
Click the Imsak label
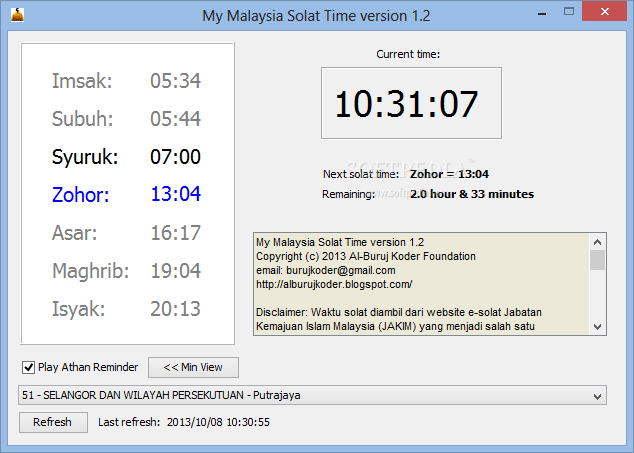[82, 81]
